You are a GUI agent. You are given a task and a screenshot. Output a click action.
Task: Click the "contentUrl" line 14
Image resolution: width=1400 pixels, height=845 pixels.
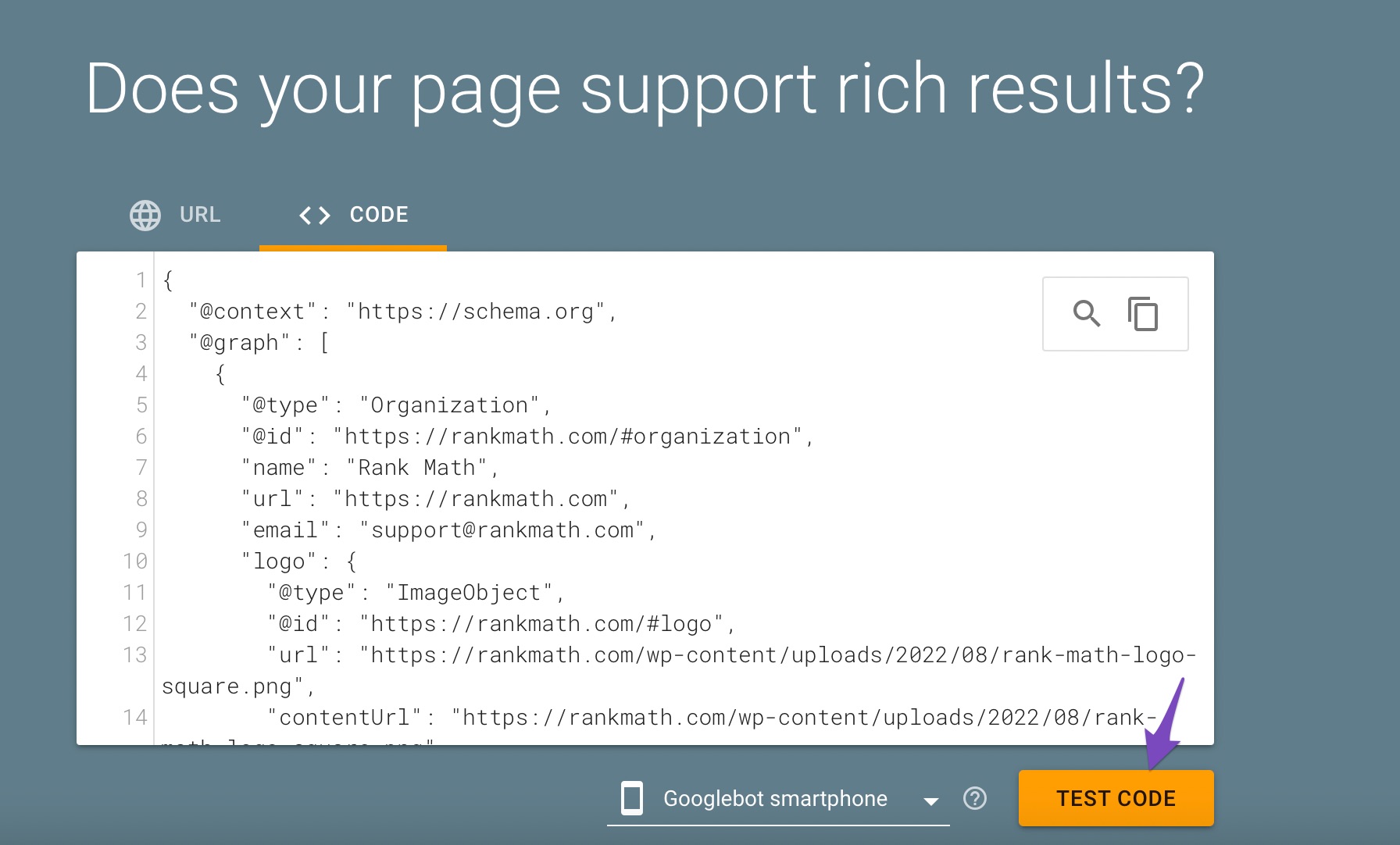click(x=712, y=717)
